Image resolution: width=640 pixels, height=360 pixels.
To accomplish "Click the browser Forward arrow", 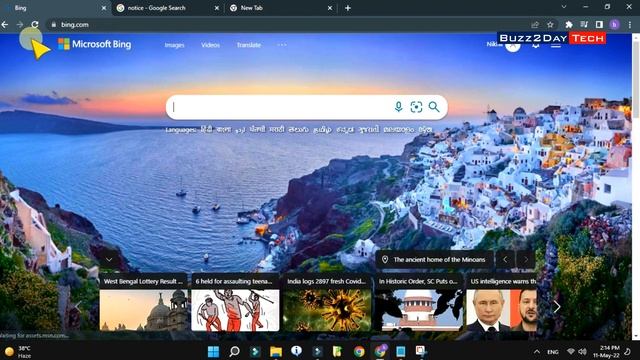I will coord(20,24).
